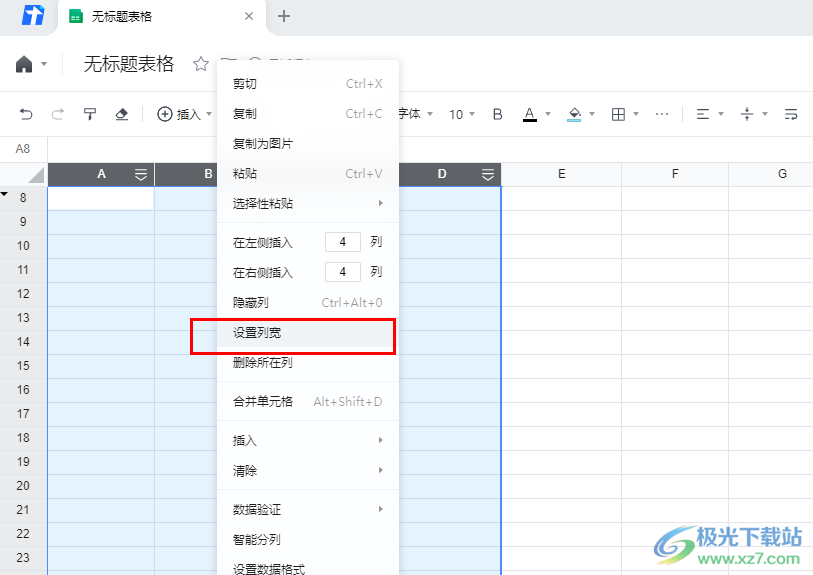The height and width of the screenshot is (575, 813).
Task: Star the document as favorite
Action: tap(201, 64)
